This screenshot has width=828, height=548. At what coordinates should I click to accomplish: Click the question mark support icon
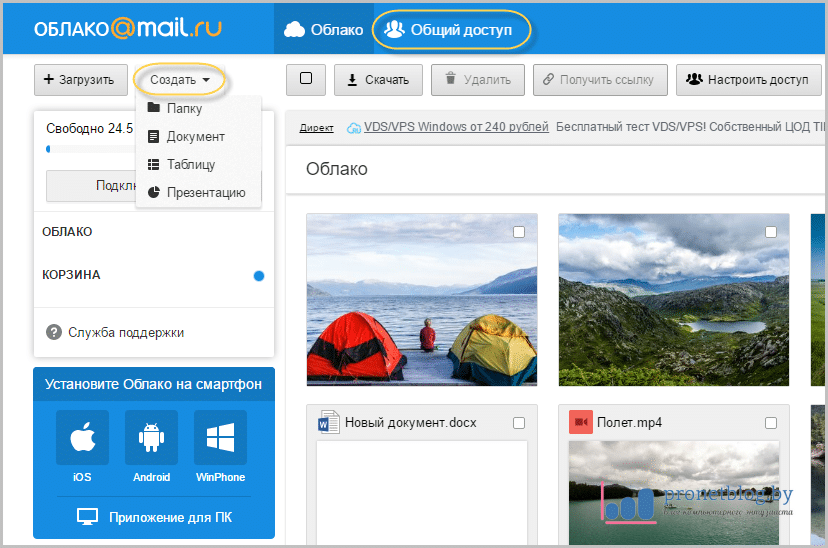[54, 332]
